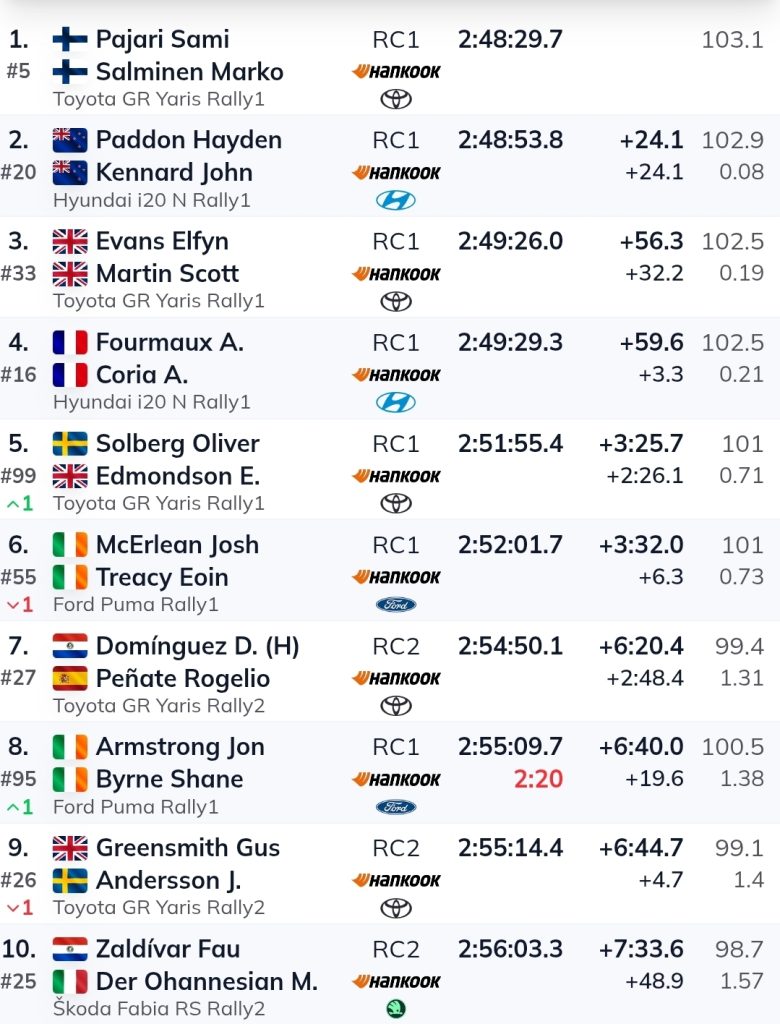This screenshot has height=1024, width=780.
Task: Open driver Evans Elfyn's profile
Action: [162, 241]
